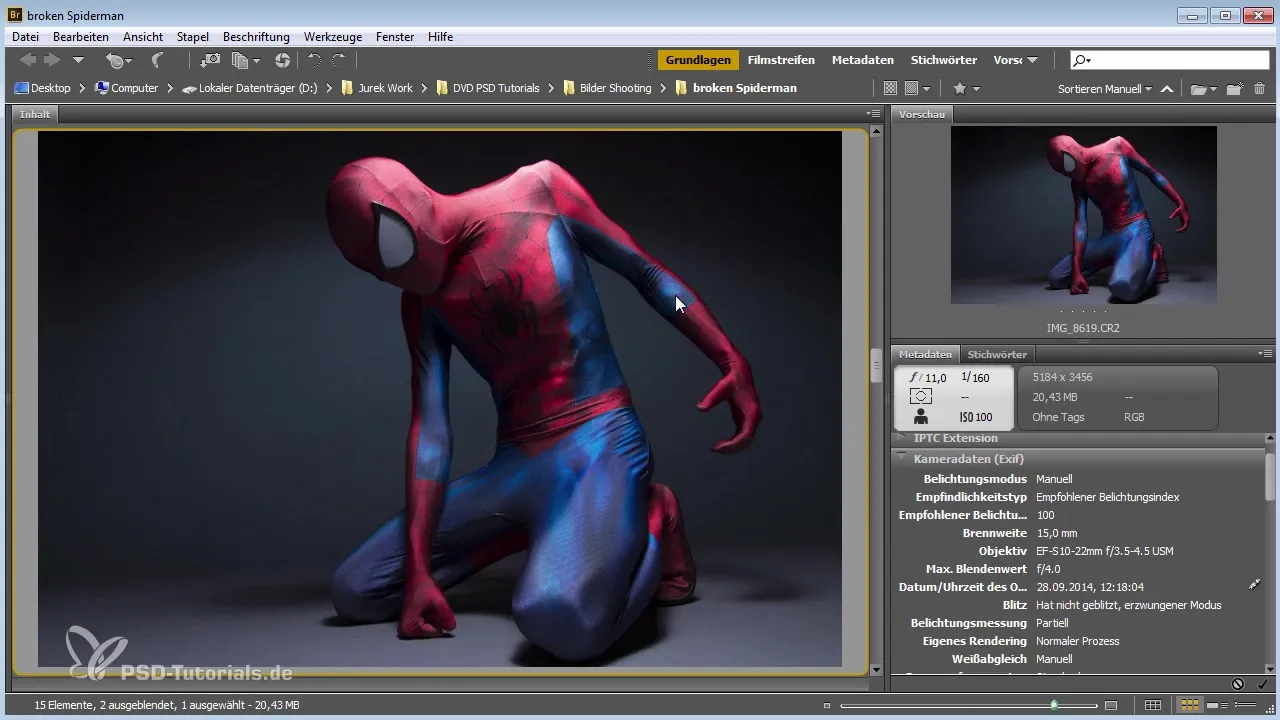Open the Hilfe menu
Viewport: 1280px width, 720px height.
click(x=440, y=37)
